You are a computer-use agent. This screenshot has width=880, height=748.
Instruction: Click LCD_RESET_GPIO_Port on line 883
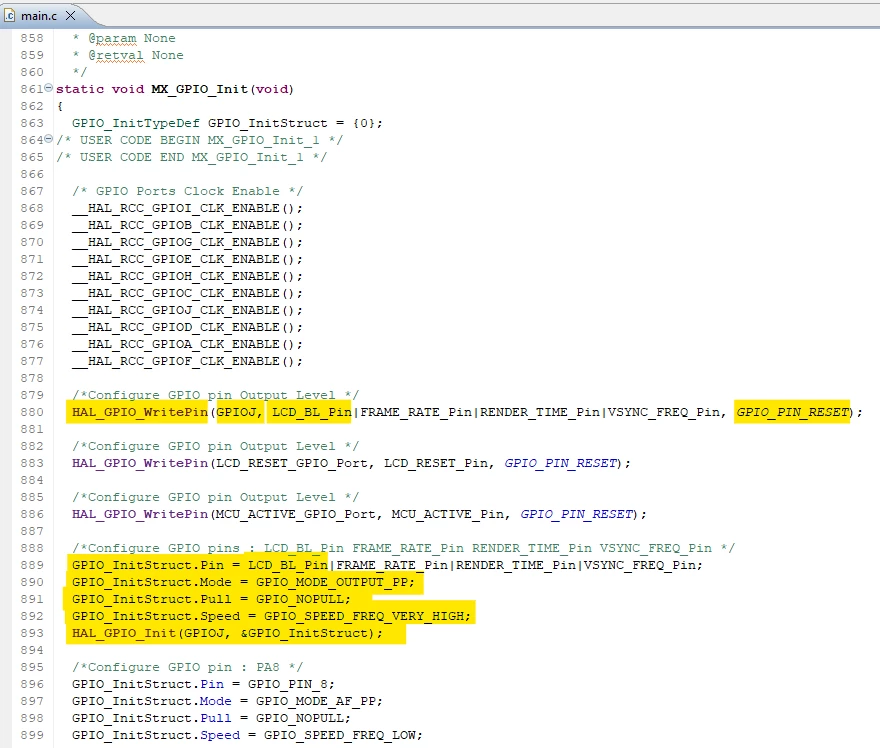coord(292,464)
